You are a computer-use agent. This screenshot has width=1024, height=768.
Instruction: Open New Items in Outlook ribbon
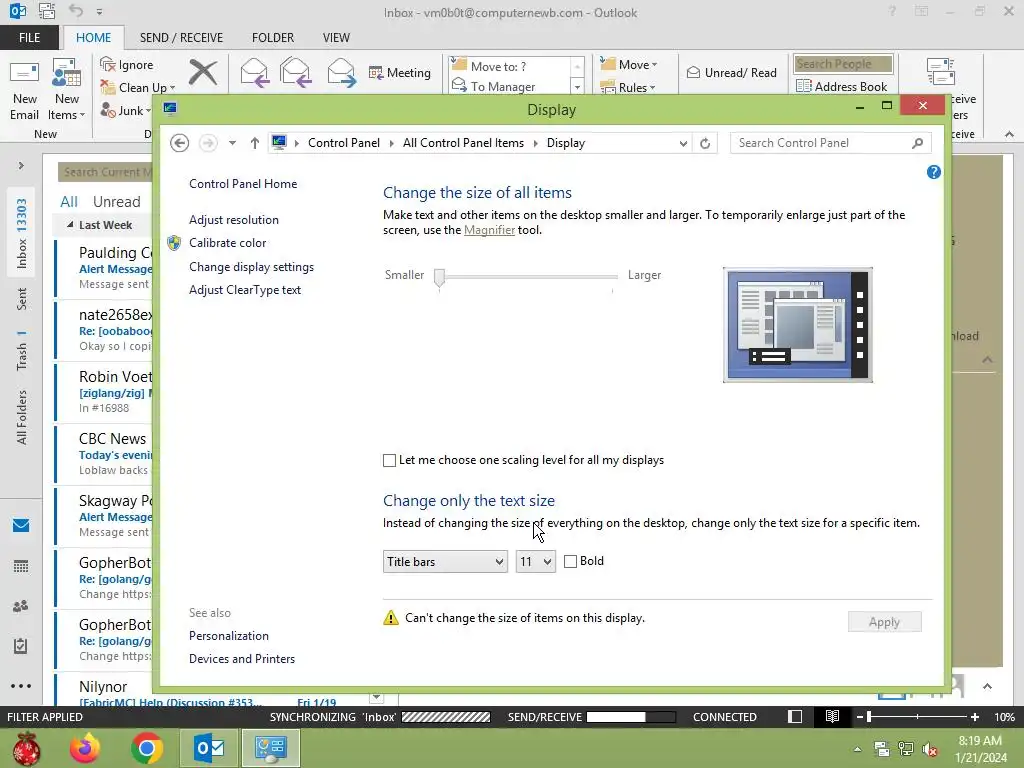point(66,91)
